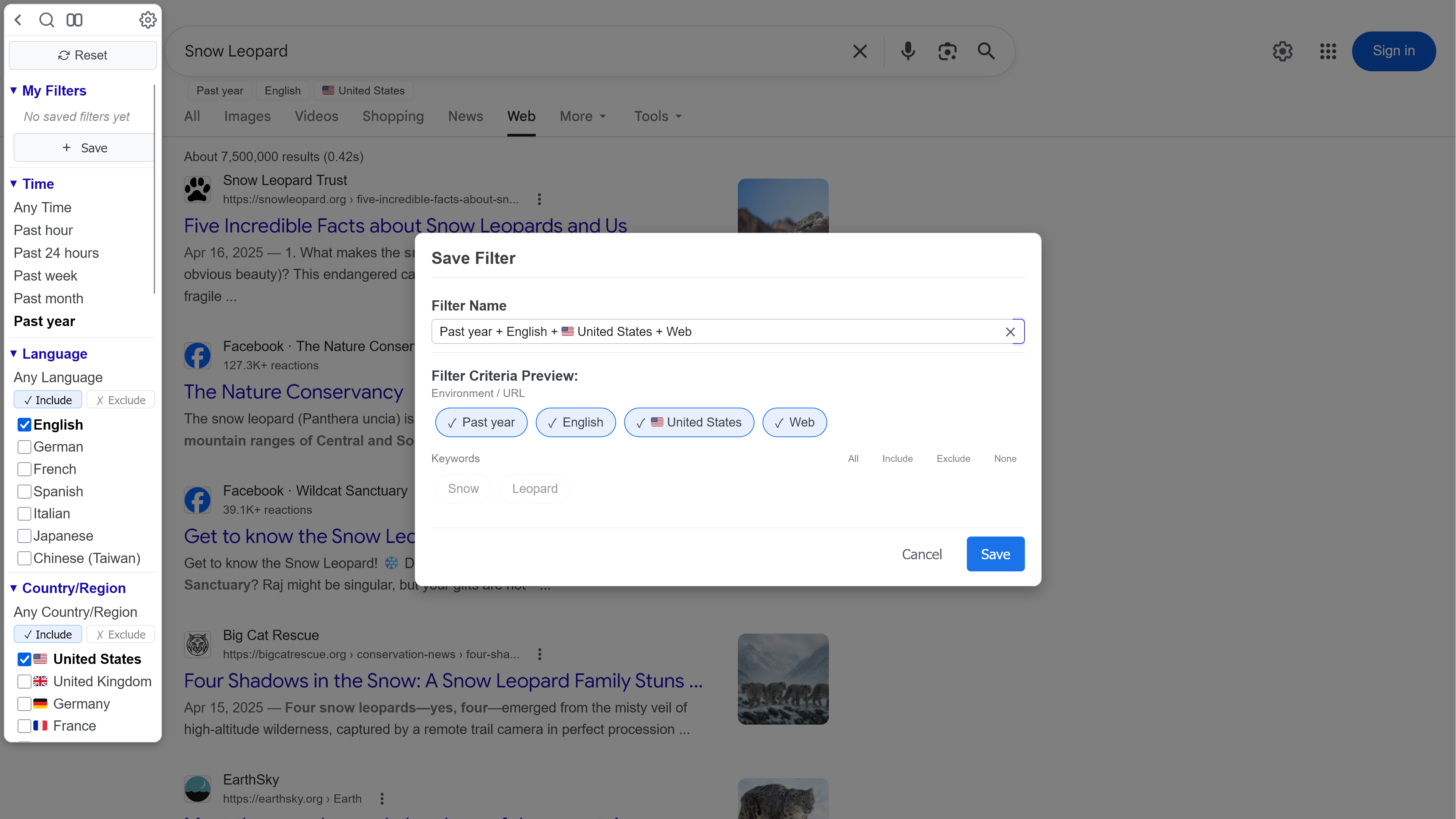The image size is (1456, 819).
Task: Check the United Kingdom country checkbox
Action: coord(24,681)
